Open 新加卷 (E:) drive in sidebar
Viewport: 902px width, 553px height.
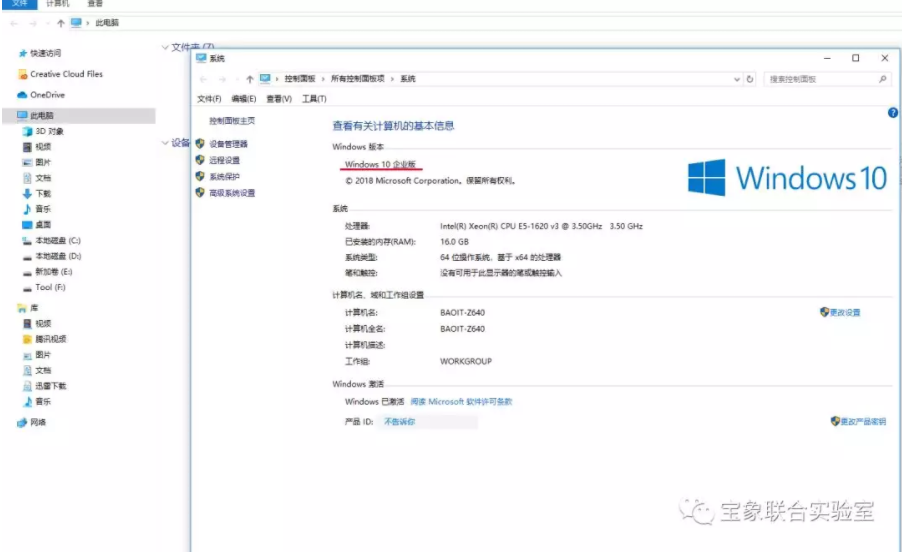tap(53, 272)
